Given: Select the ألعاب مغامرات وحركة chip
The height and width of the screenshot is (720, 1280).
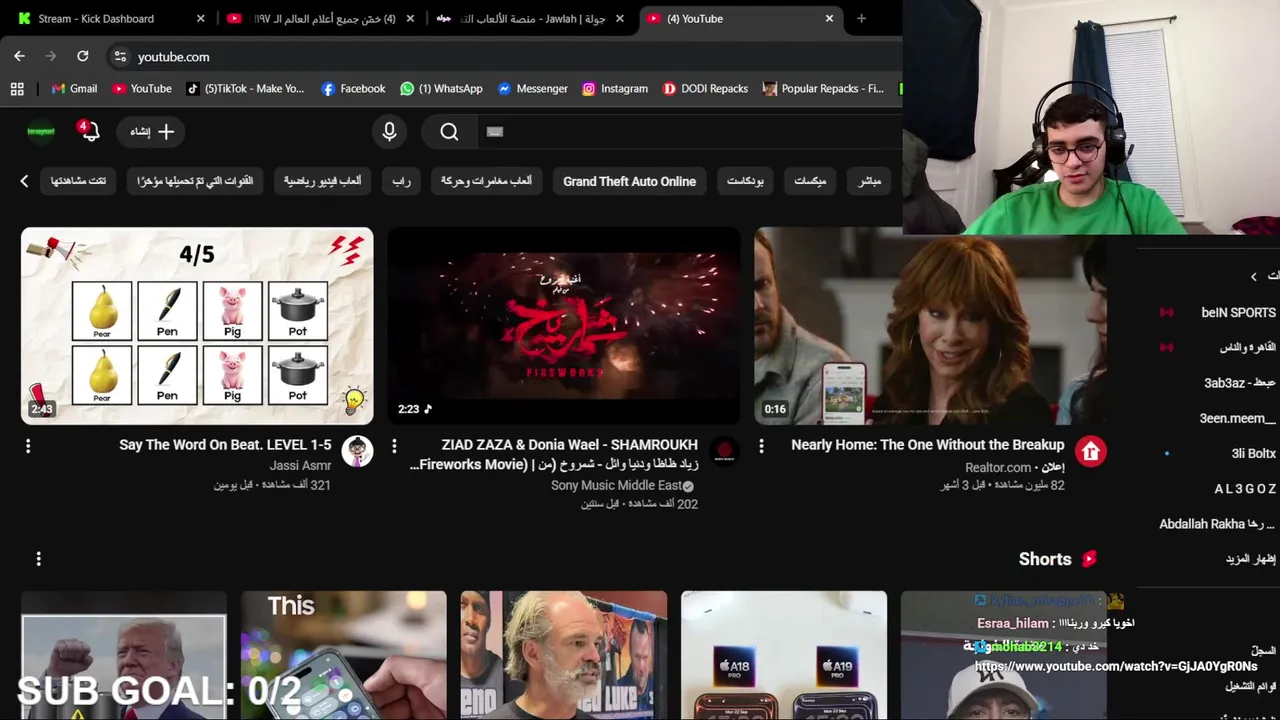Looking at the screenshot, I should 486,181.
